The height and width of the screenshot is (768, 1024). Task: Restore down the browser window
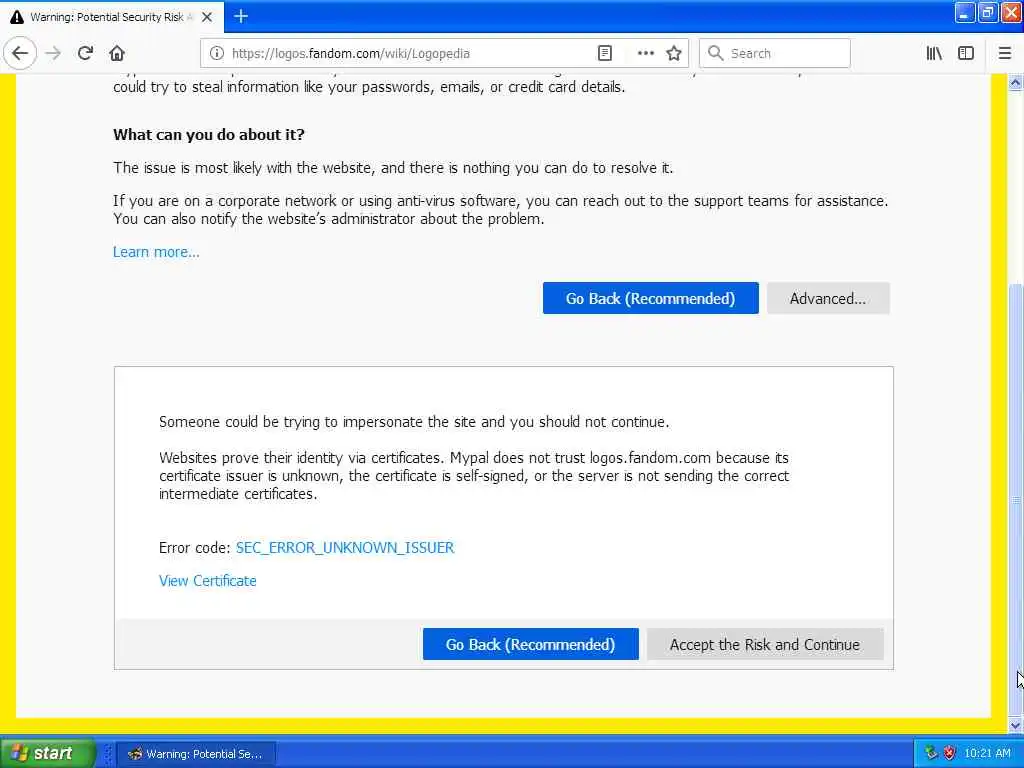pos(987,14)
